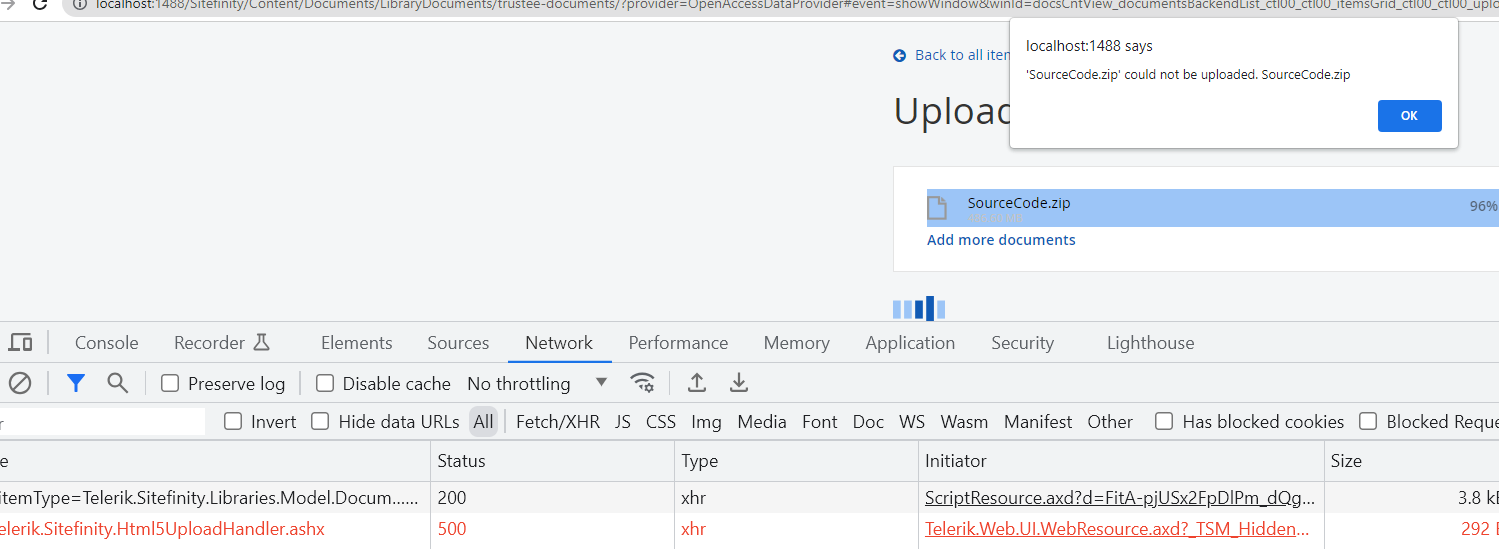Filter requests by Manifest

1038,421
